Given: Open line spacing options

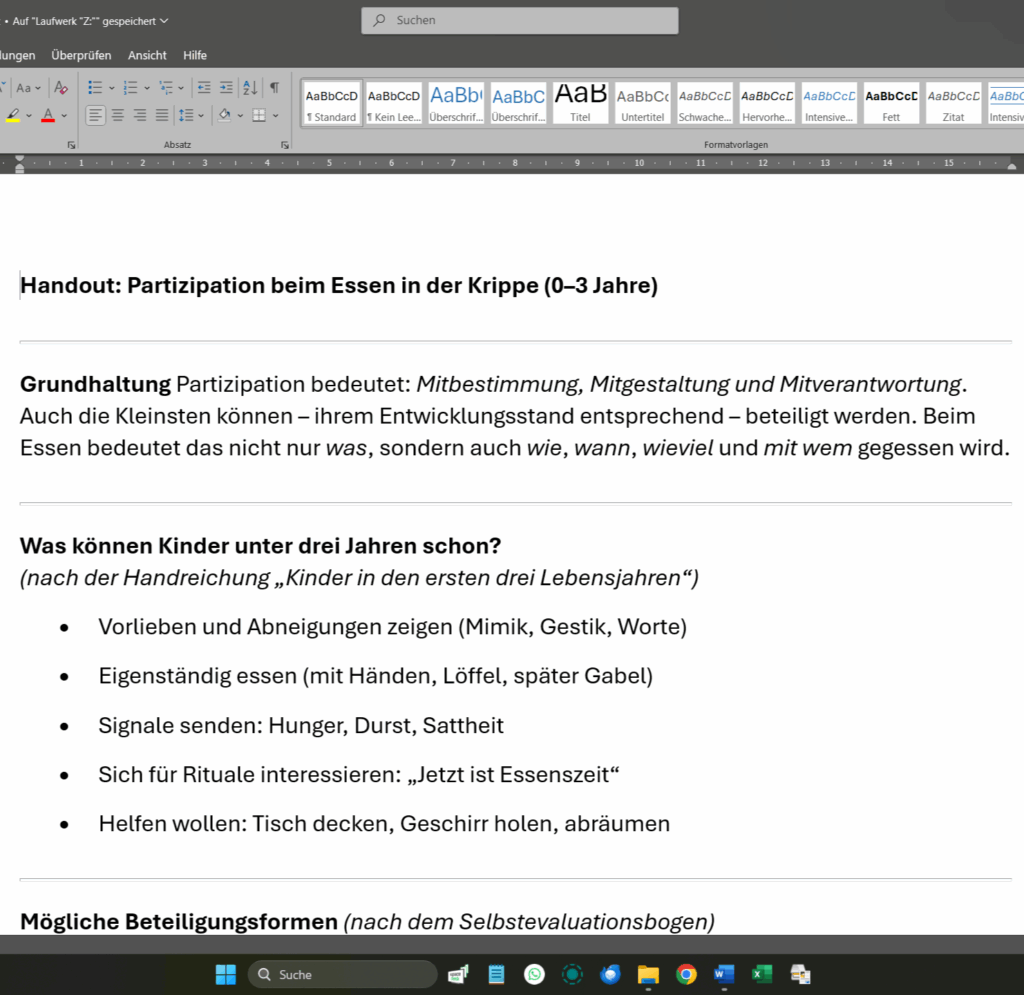Looking at the screenshot, I should click(x=186, y=116).
